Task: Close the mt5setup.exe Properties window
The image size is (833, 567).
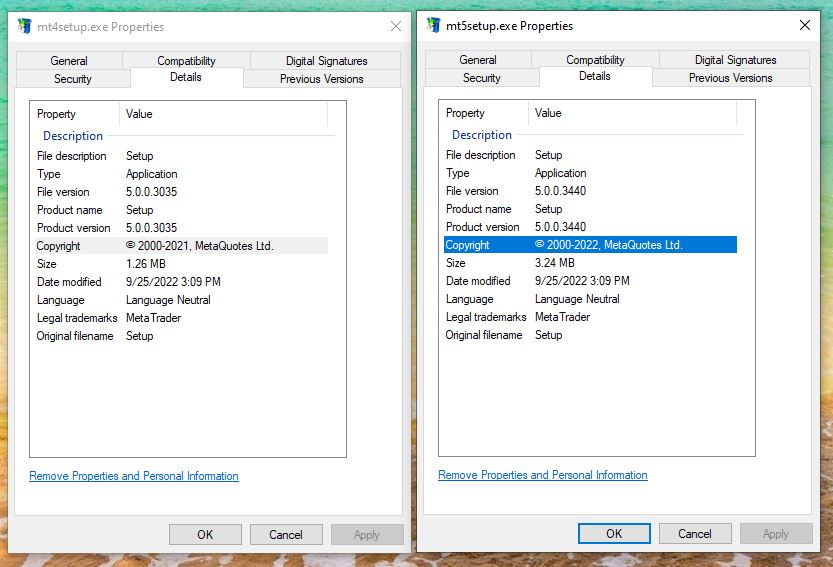Action: [x=805, y=25]
